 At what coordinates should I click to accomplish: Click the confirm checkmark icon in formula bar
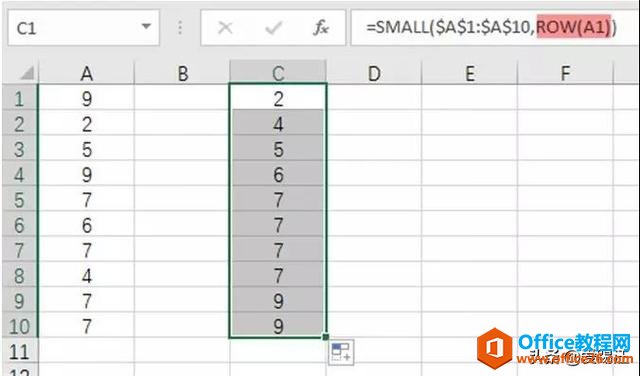coord(273,28)
